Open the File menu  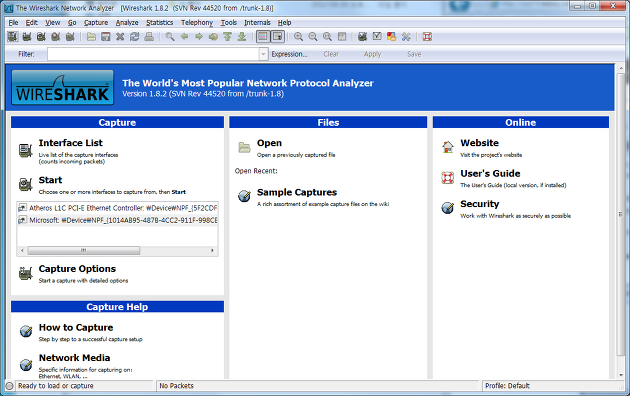[13, 22]
